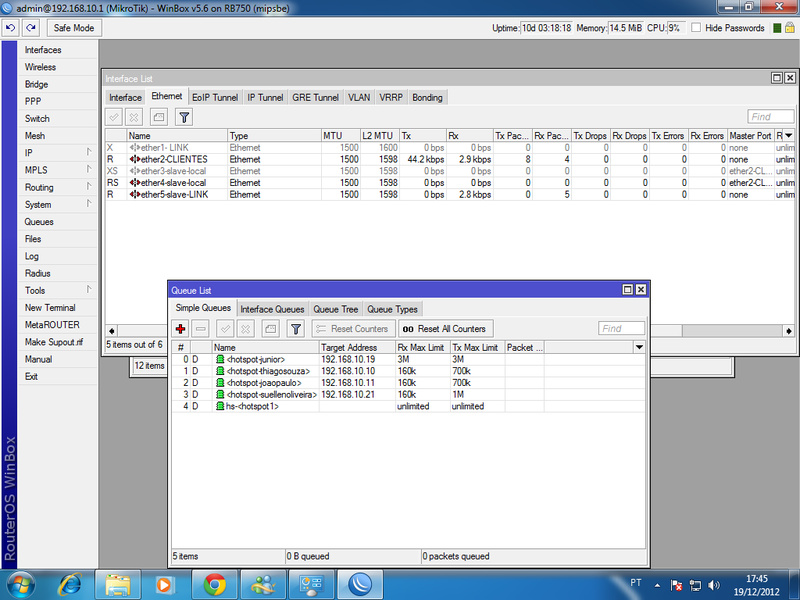Click the Redo arrow in WinBox toolbar
Screen dimensions: 800x600
(x=31, y=28)
